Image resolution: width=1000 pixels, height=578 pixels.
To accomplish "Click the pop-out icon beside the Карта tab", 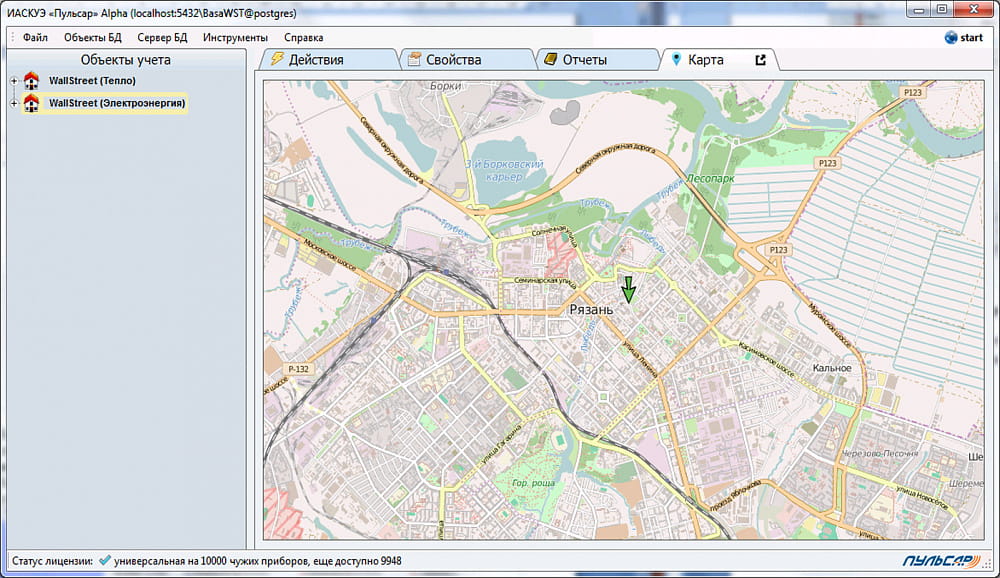I will click(x=760, y=60).
